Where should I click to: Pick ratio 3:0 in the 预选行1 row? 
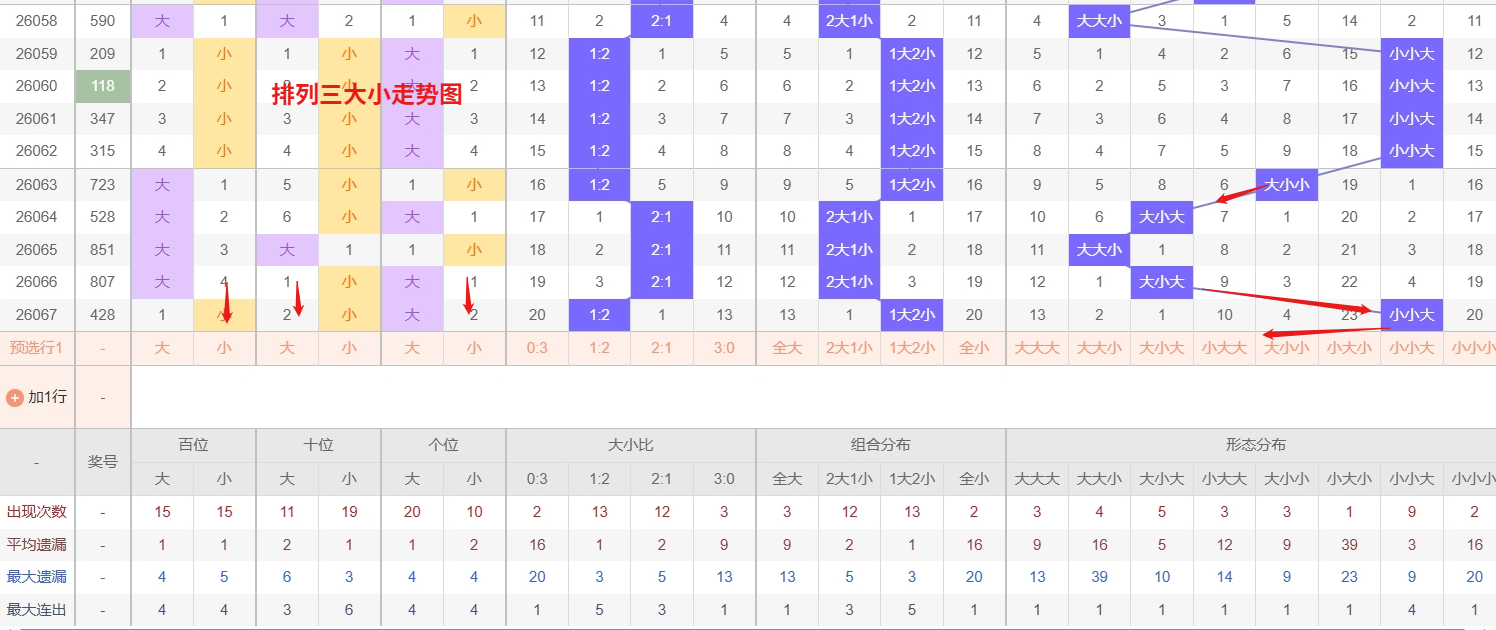(x=724, y=348)
